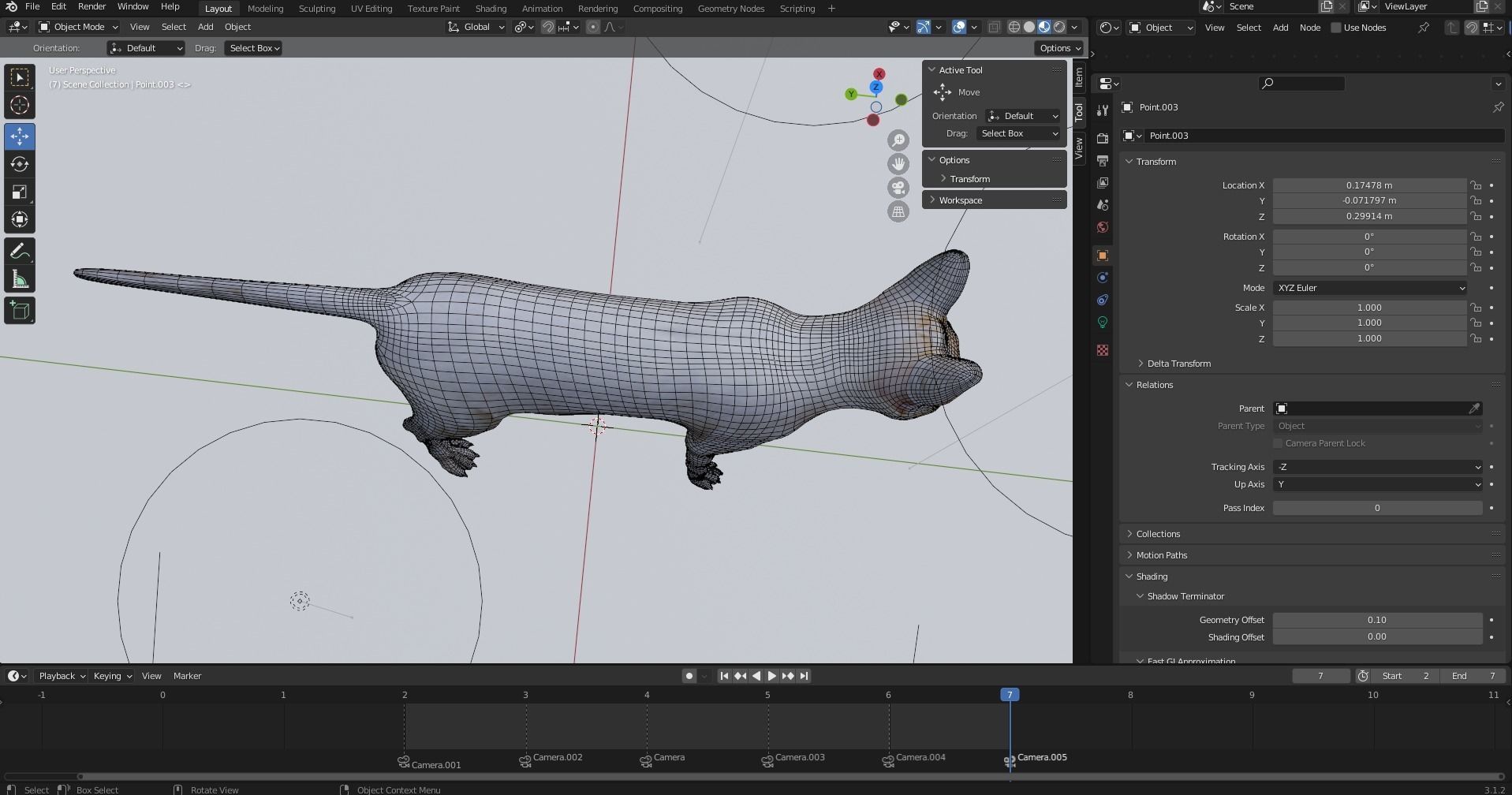Switch to rendered viewport shading
The height and width of the screenshot is (795, 1512).
click(x=1059, y=27)
